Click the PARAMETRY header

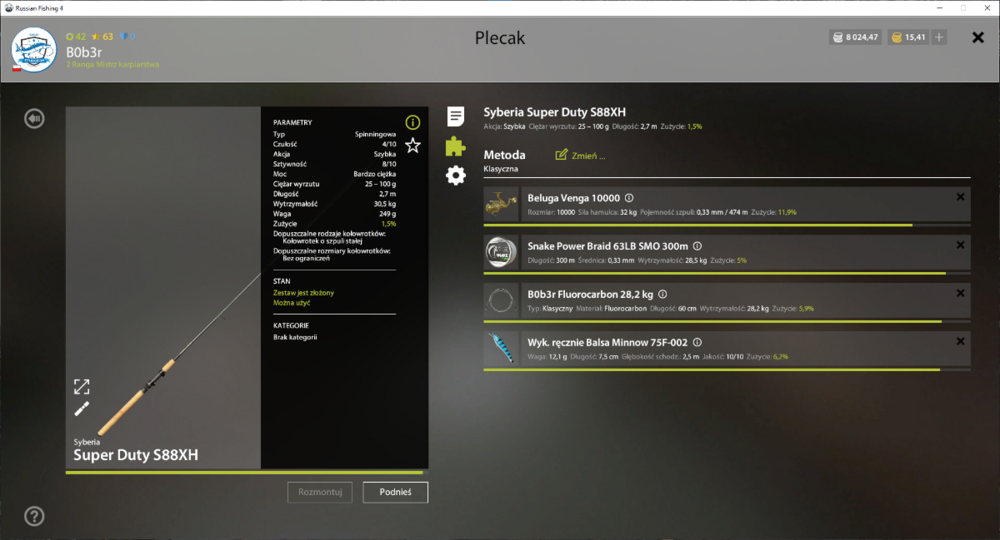point(293,122)
